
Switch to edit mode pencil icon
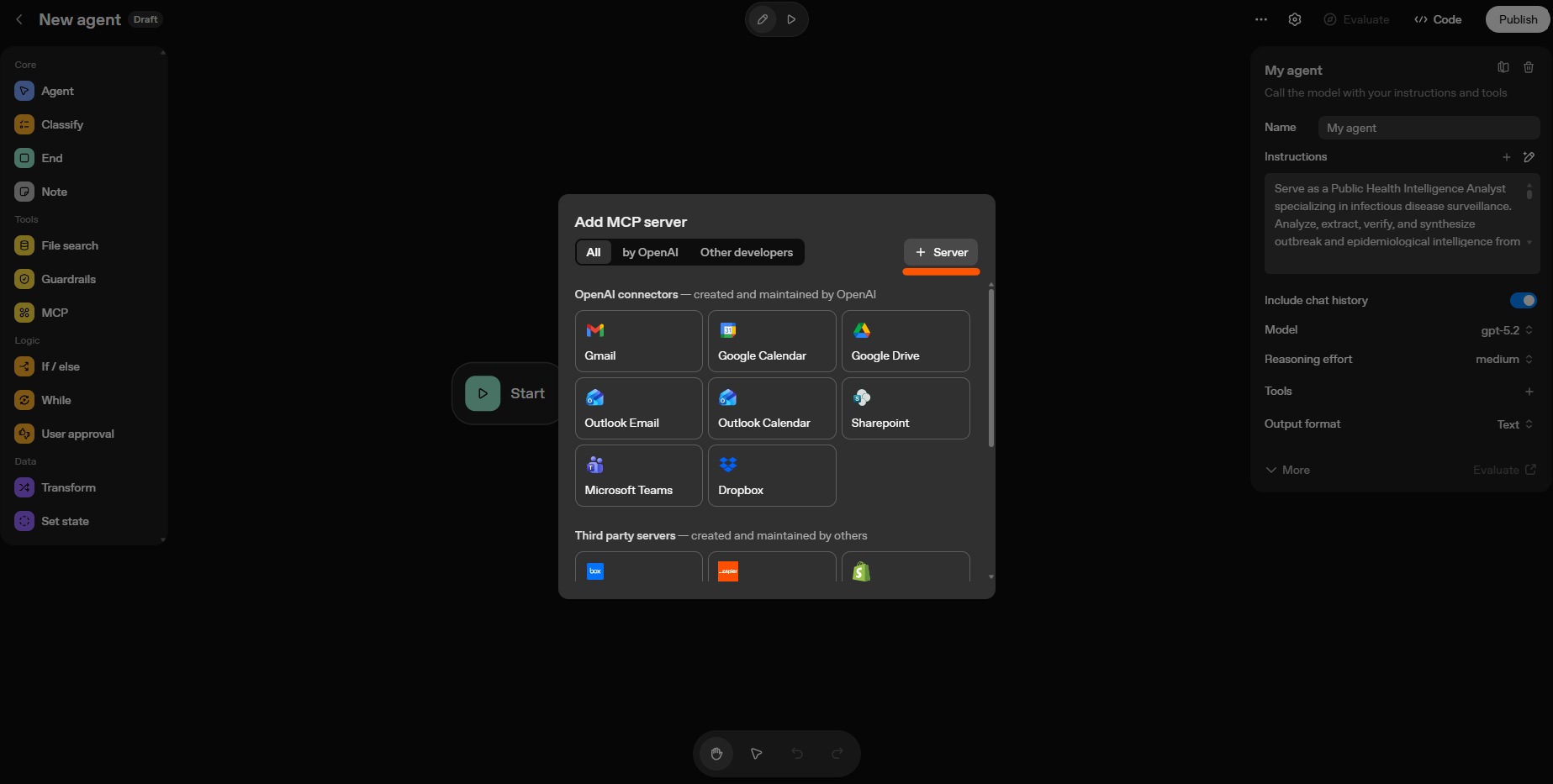[x=763, y=19]
